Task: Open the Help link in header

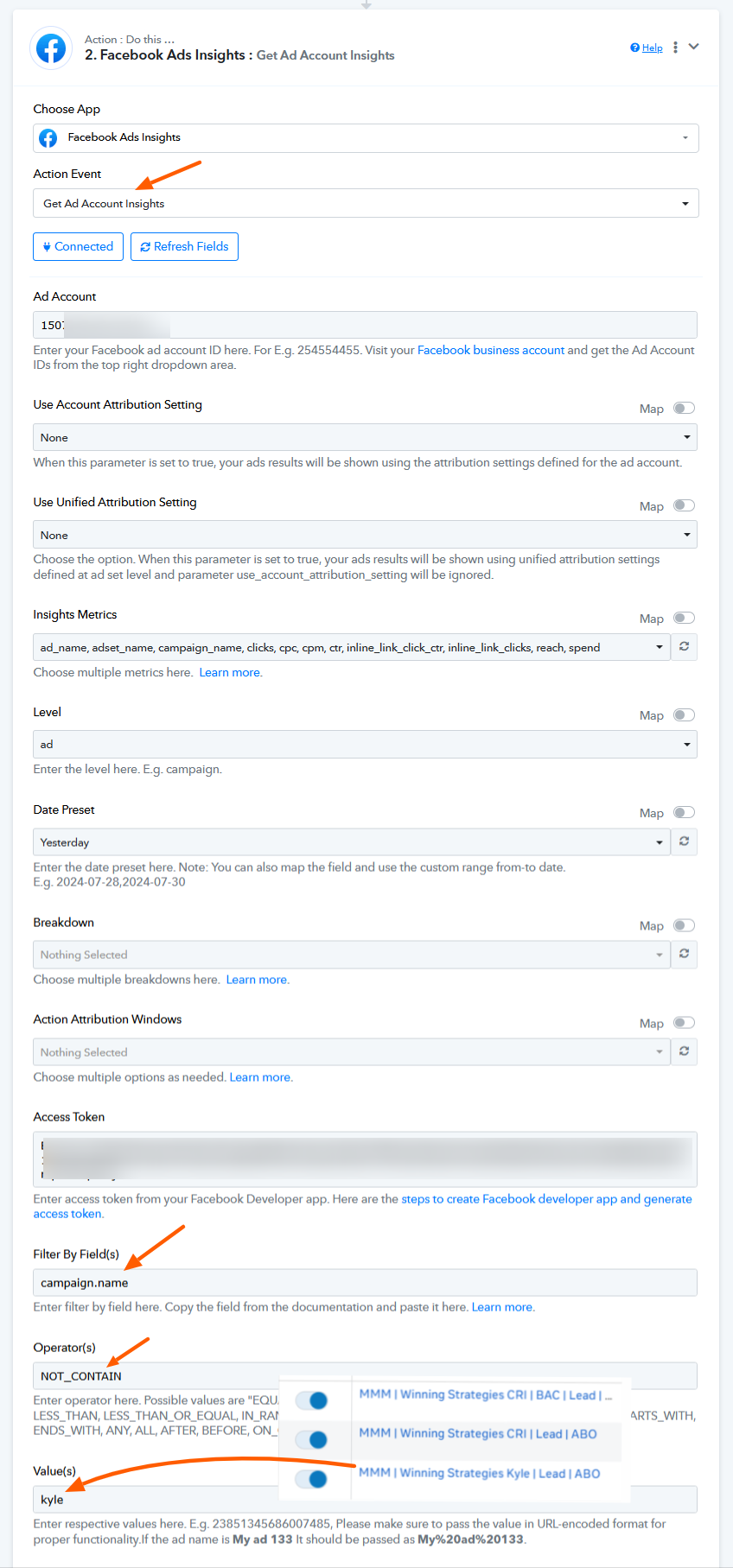Action: coord(647,48)
